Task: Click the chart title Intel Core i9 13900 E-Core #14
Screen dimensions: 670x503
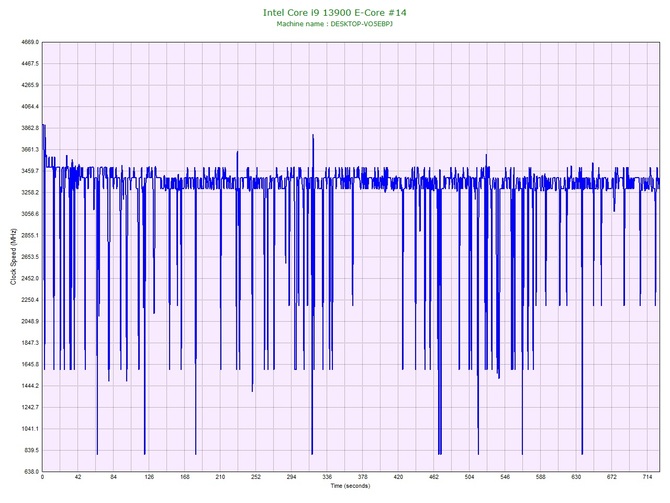Action: tap(335, 12)
